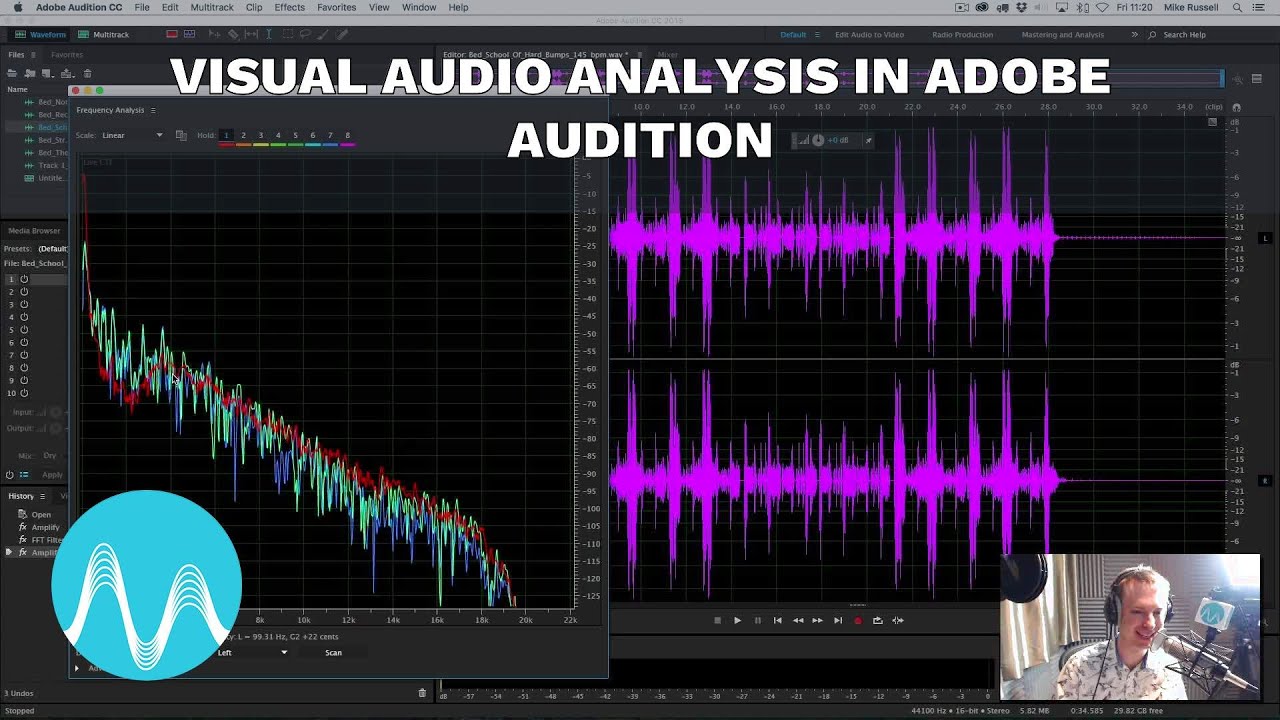Click the 22.0 mark on timeline ruler

[x=912, y=107]
